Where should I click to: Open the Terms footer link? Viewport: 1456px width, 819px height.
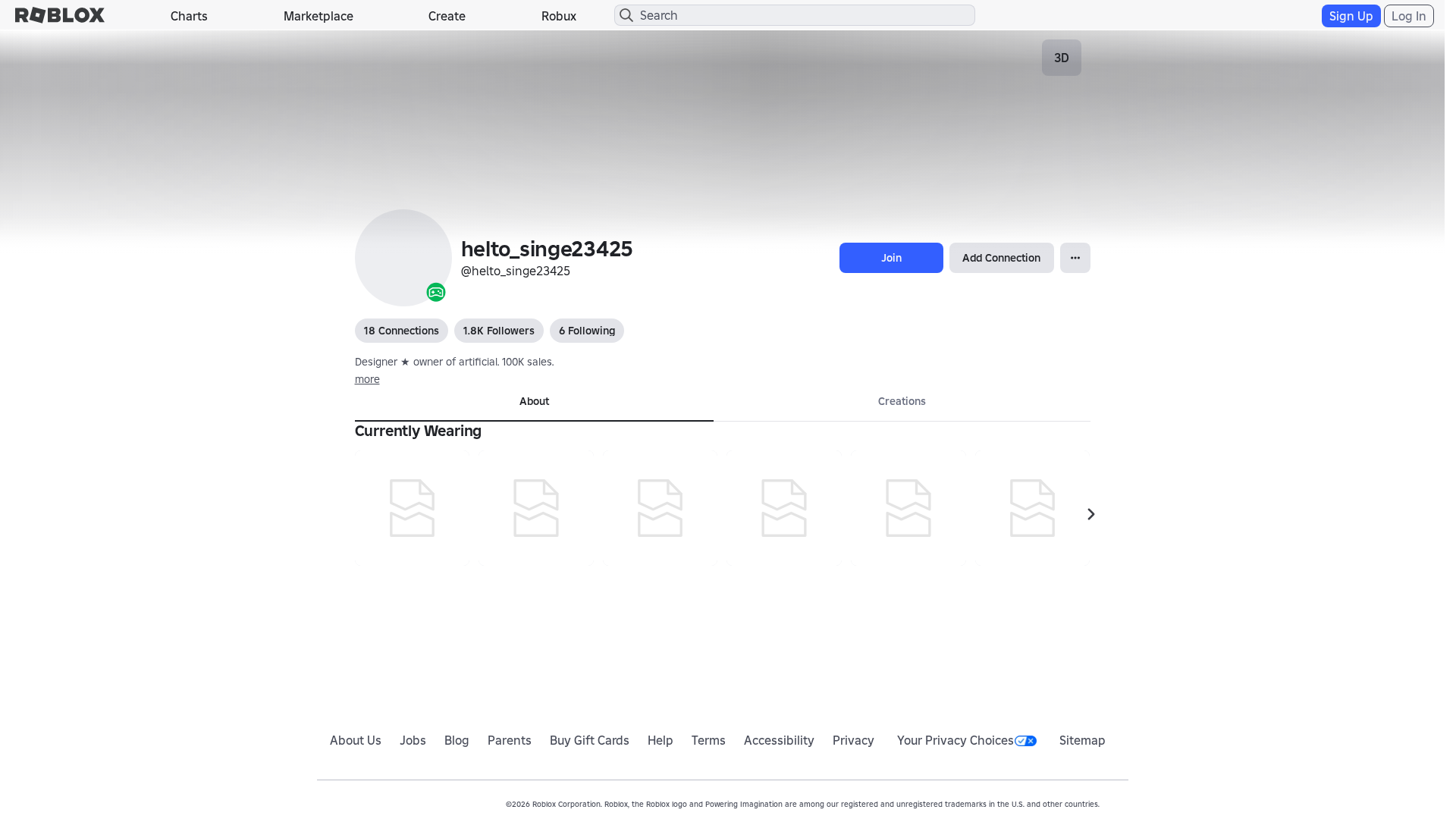pyautogui.click(x=708, y=740)
